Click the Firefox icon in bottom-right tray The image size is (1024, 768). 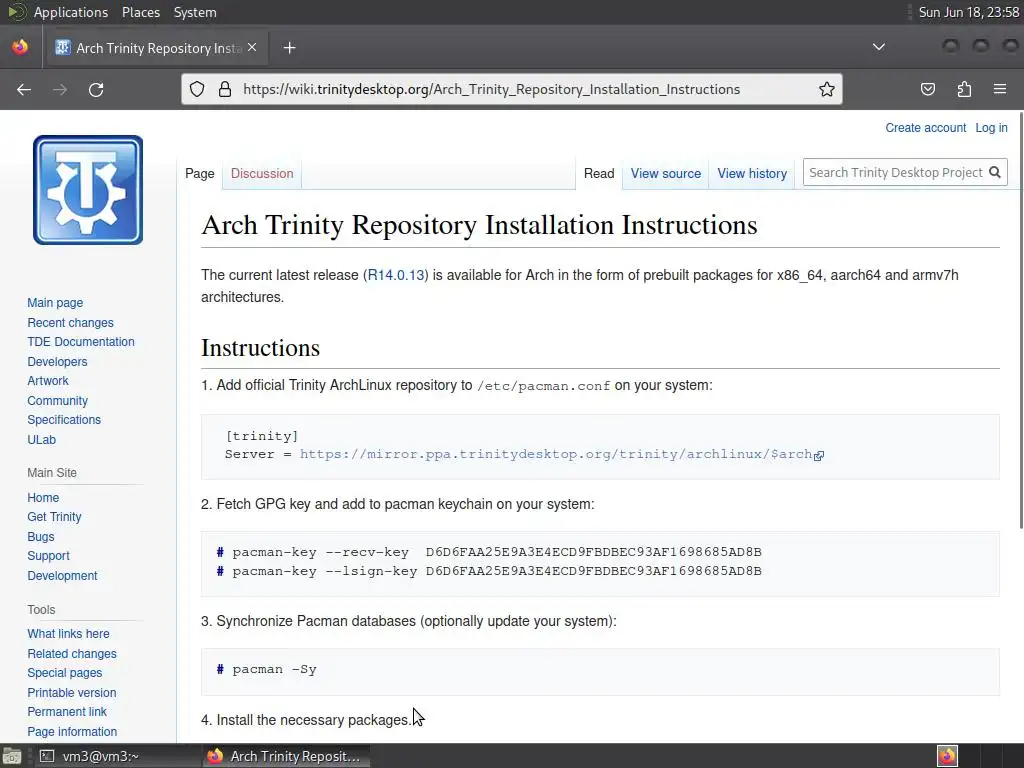[947, 756]
